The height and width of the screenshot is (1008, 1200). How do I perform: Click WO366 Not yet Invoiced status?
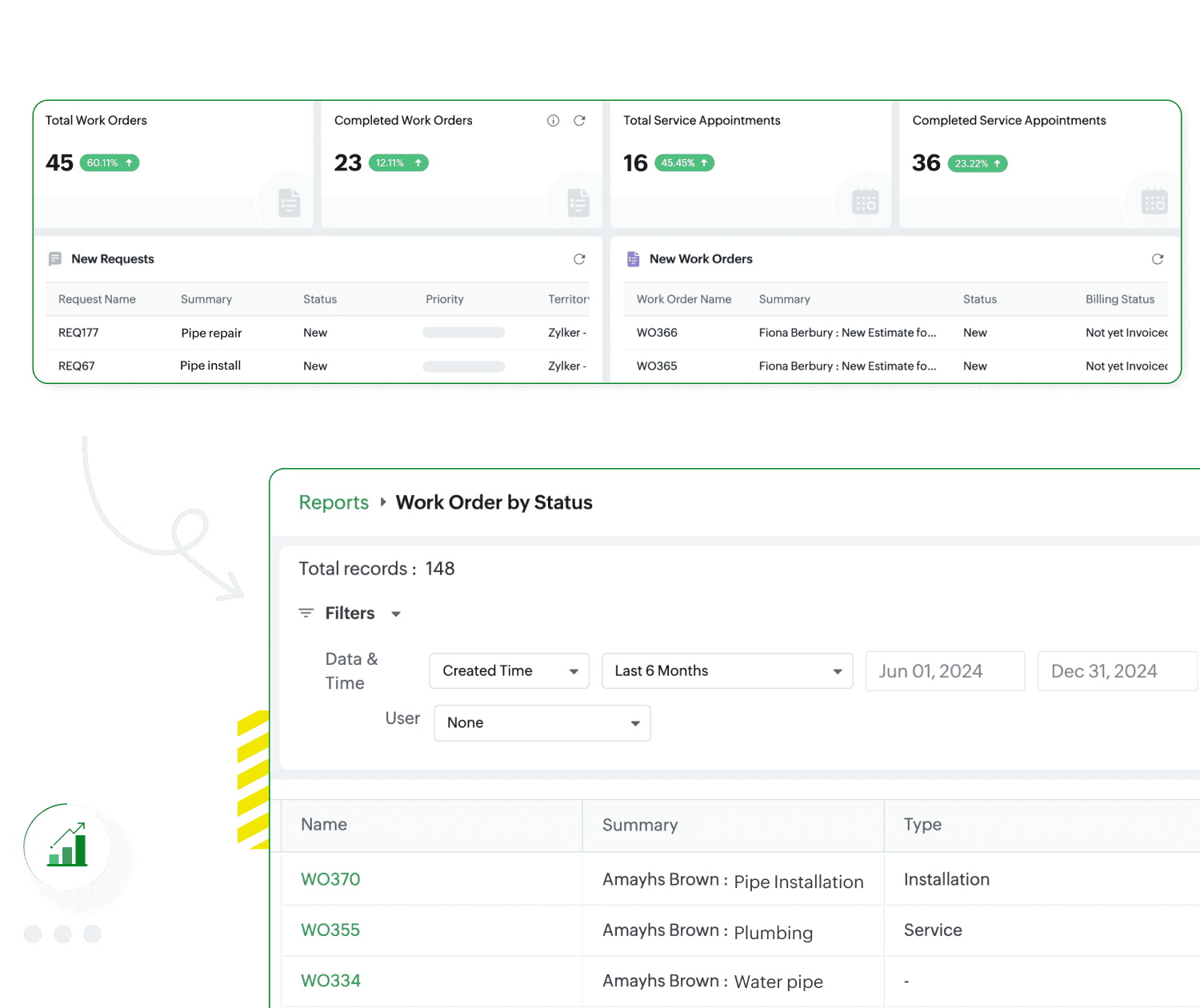(x=1126, y=333)
